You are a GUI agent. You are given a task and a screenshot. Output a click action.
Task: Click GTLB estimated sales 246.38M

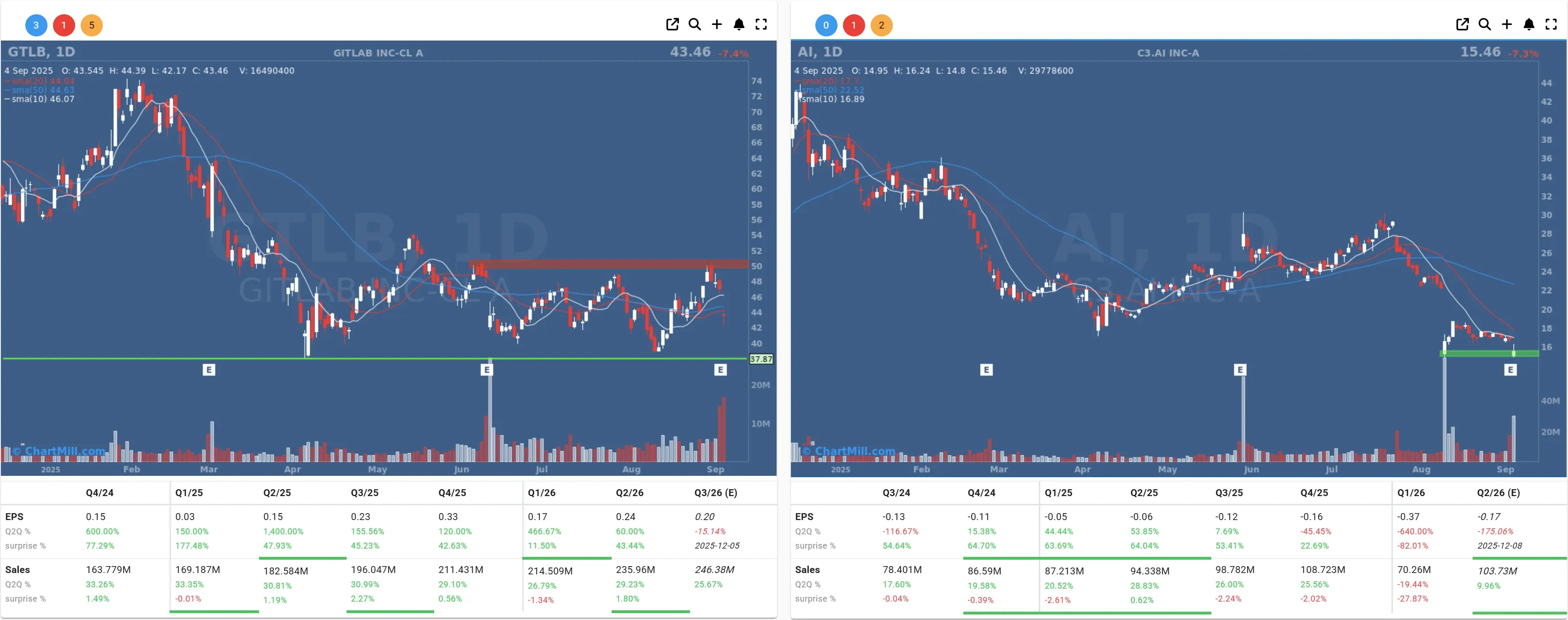[714, 570]
